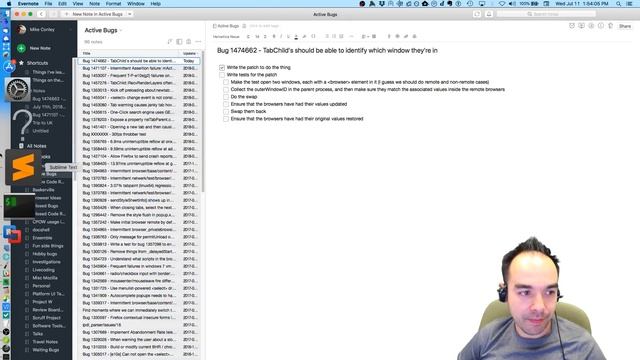The width and height of the screenshot is (640, 360).
Task: Open Sublime Text from the dock
Action: coord(23,167)
